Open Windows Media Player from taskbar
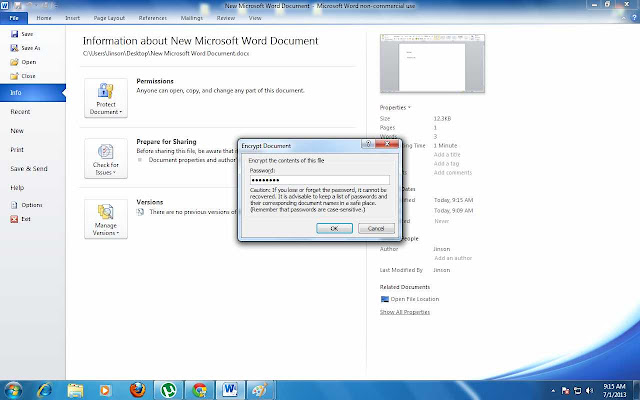 [105, 390]
